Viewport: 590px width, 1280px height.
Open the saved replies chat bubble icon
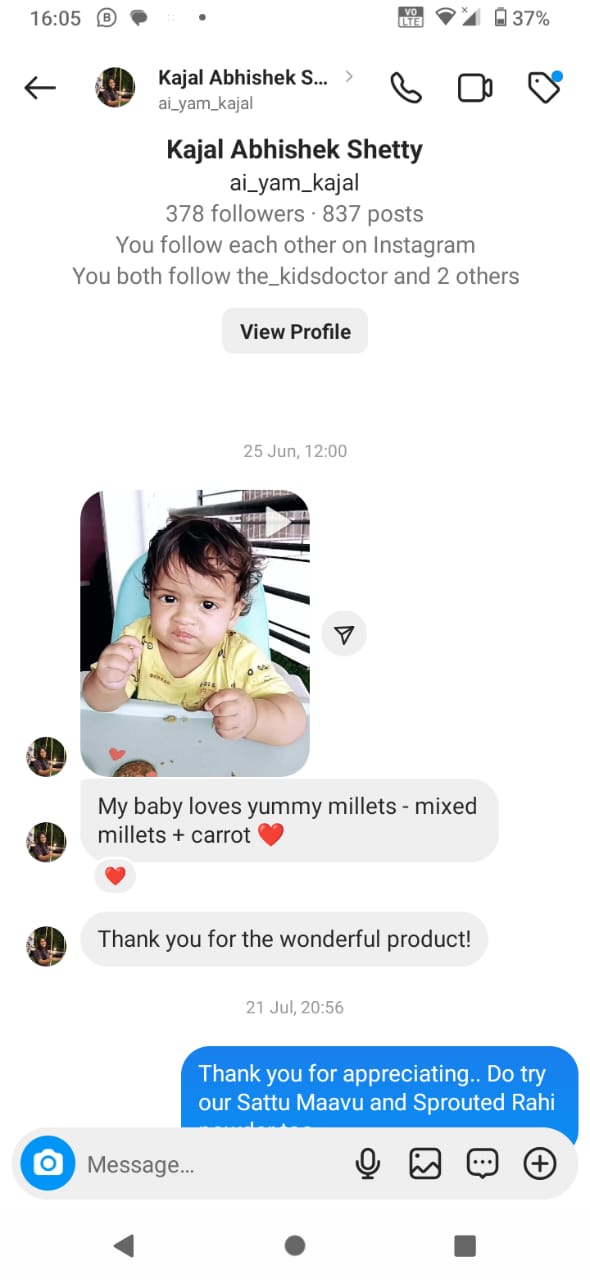pyautogui.click(x=483, y=1163)
